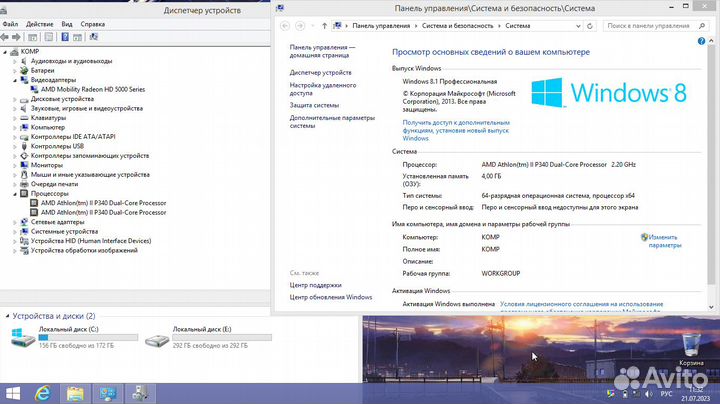Expand the Системные устройства node

click(x=15, y=231)
